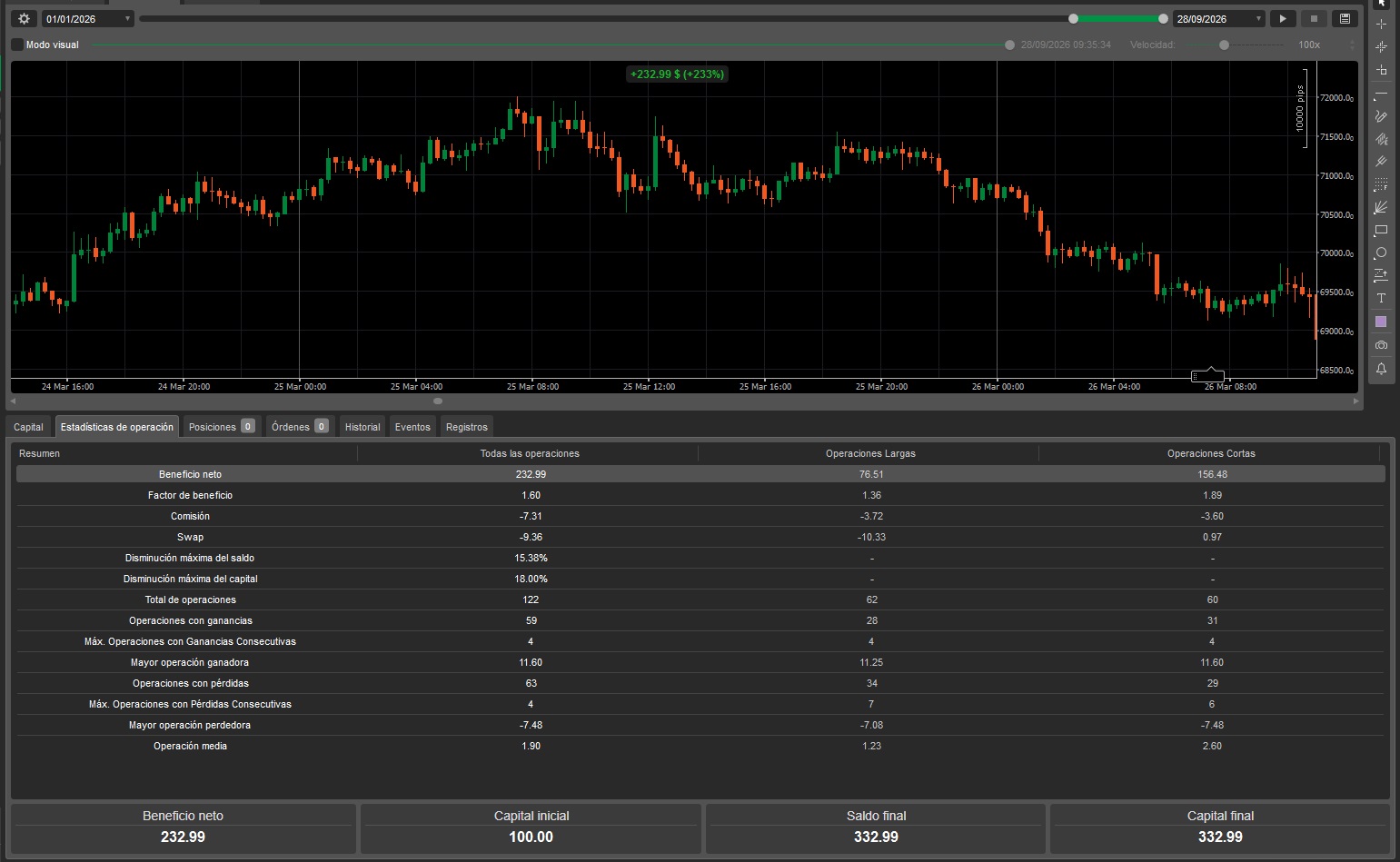This screenshot has width=1400, height=862.
Task: Click Operaciones con pérdidas label
Action: (190, 683)
